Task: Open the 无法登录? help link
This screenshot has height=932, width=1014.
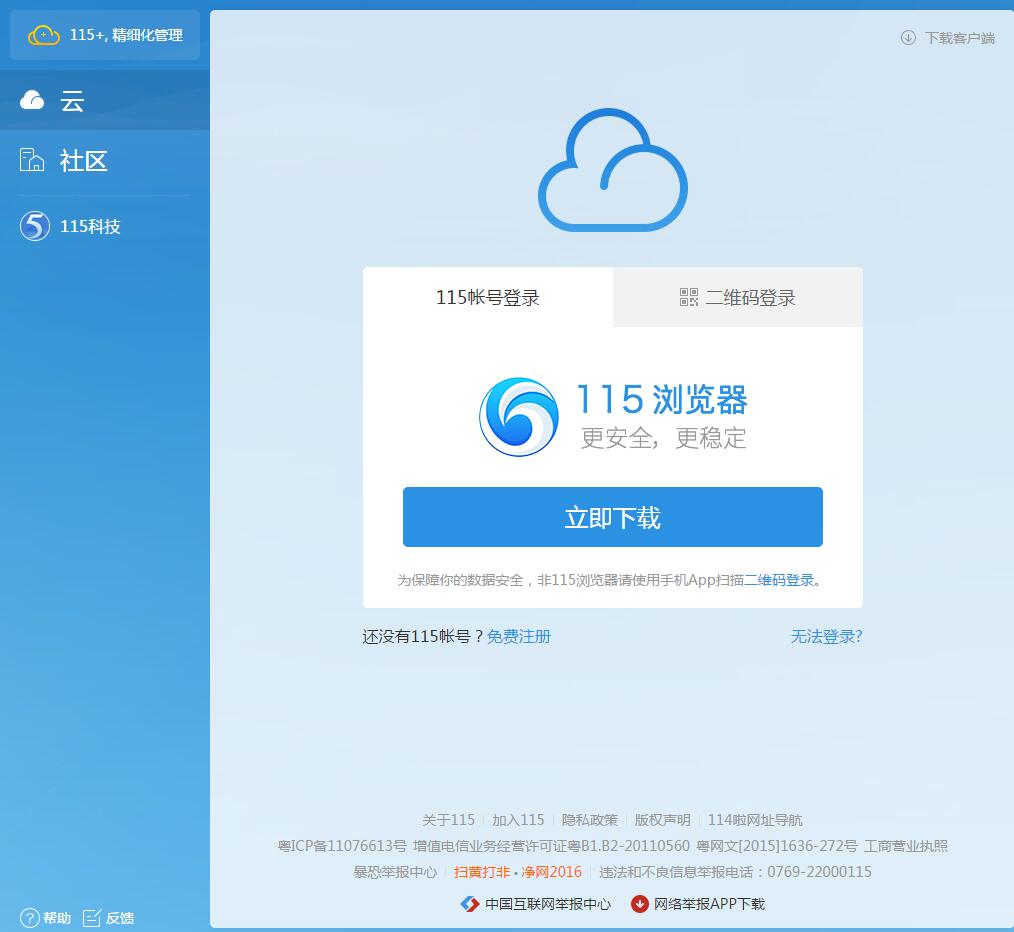Action: pos(826,636)
